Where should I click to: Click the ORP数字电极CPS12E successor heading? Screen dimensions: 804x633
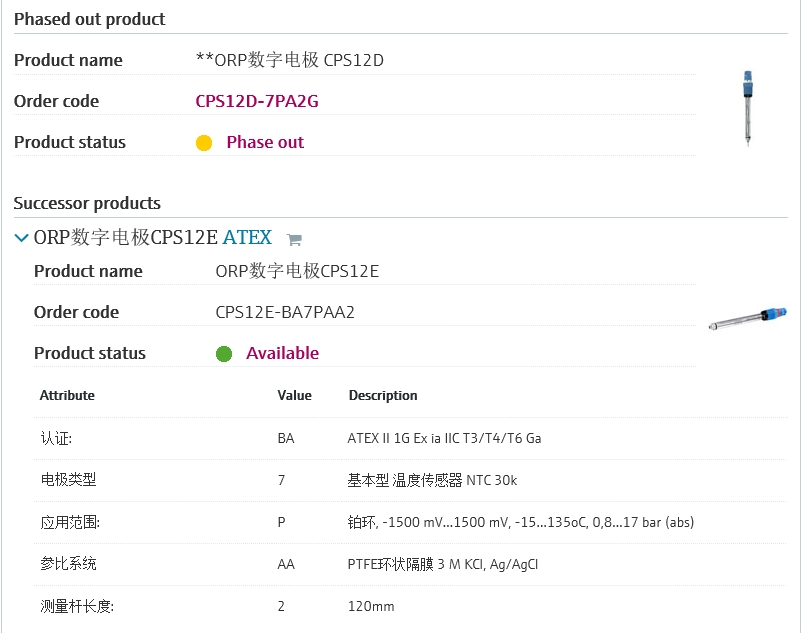(x=126, y=238)
